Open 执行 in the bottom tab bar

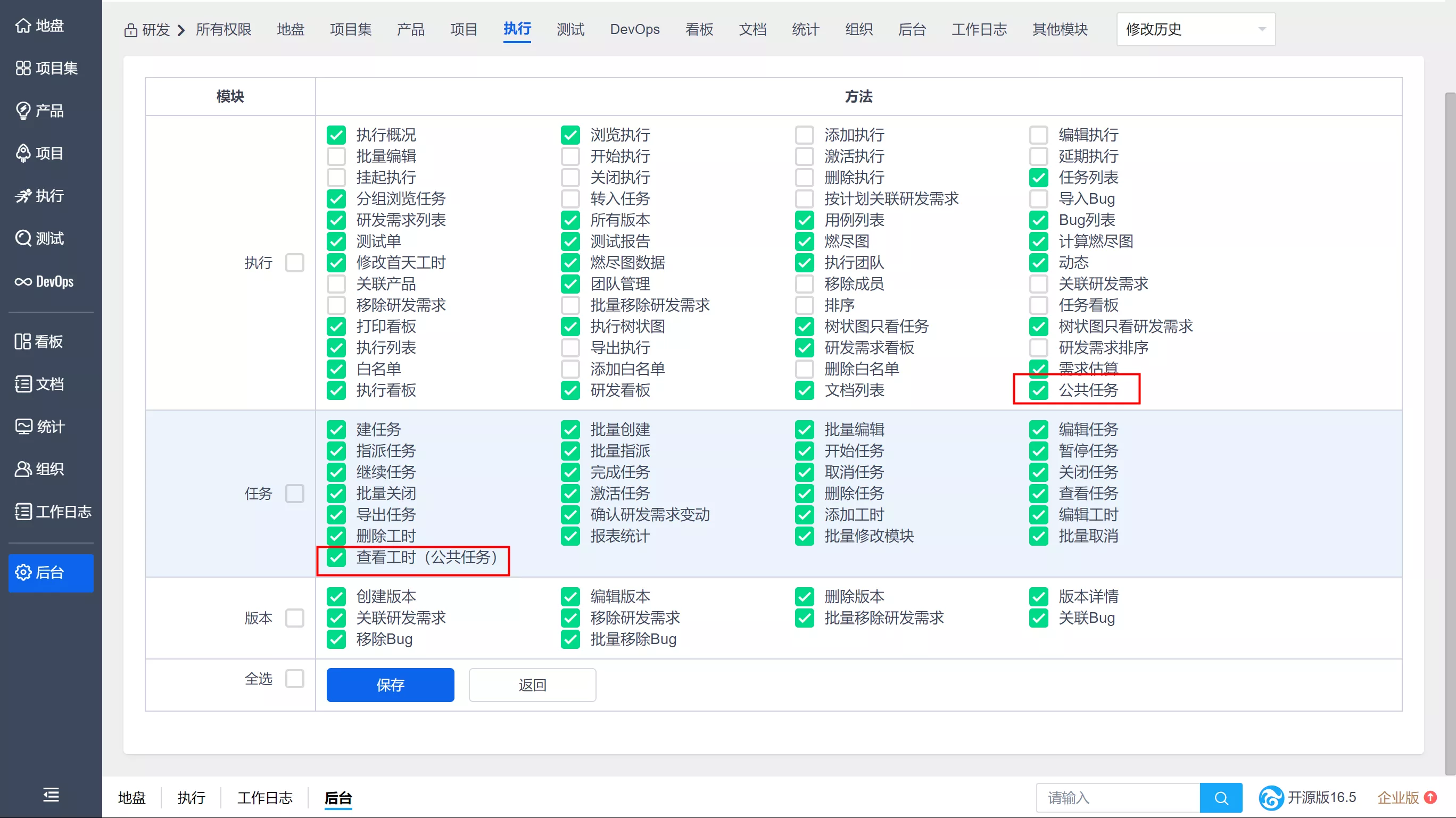pos(191,798)
